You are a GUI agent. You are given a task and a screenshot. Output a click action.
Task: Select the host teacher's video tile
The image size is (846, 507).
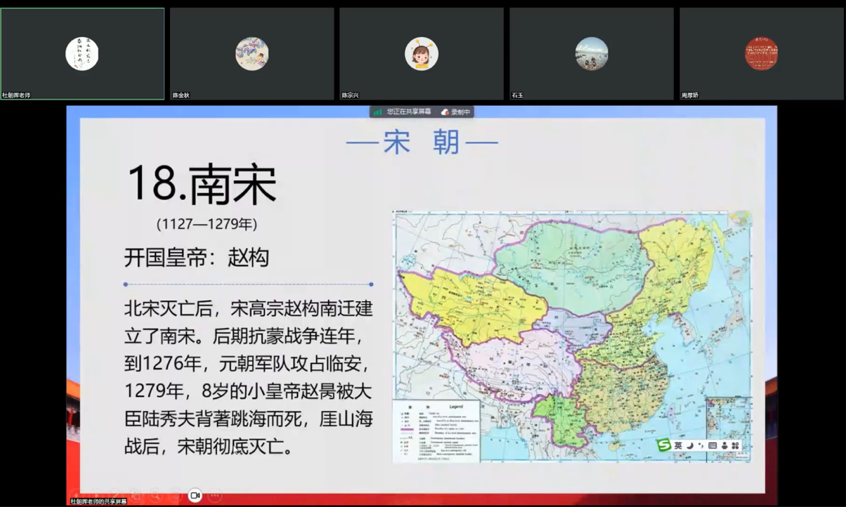(x=82, y=54)
